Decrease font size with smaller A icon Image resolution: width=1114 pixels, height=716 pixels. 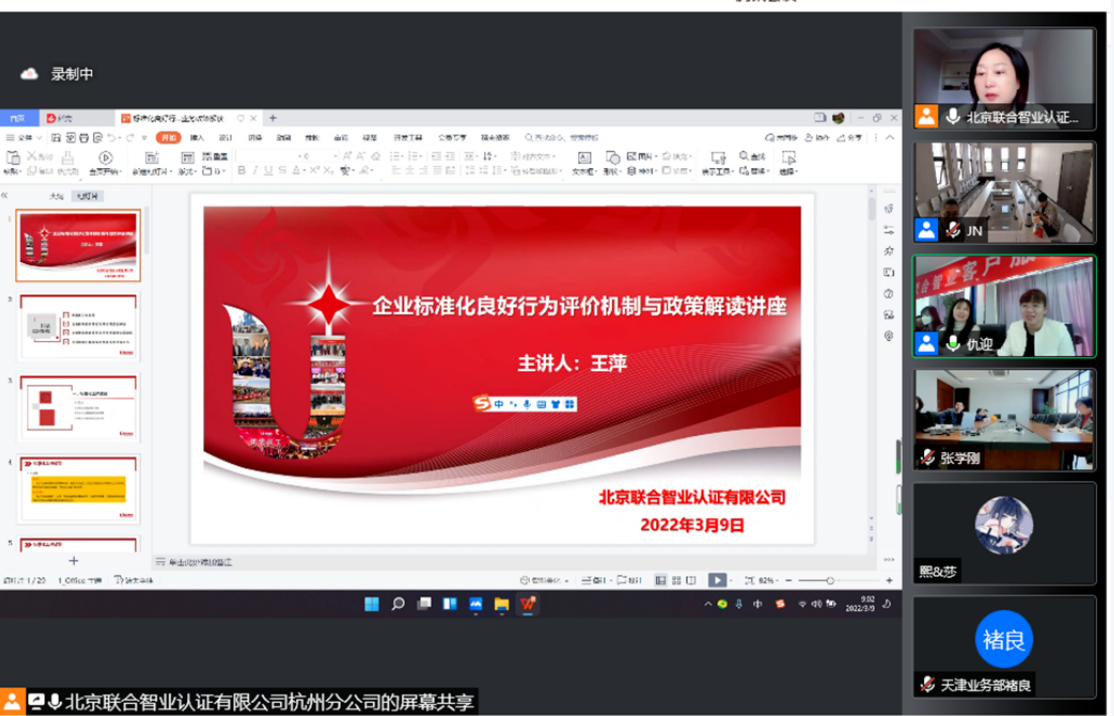click(x=361, y=156)
